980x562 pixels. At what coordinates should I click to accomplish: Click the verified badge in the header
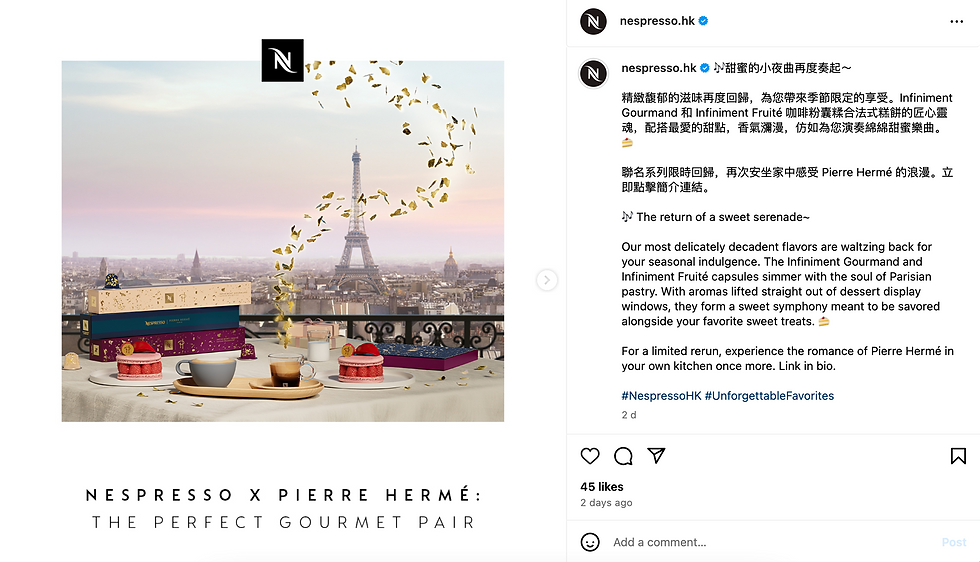pos(703,21)
